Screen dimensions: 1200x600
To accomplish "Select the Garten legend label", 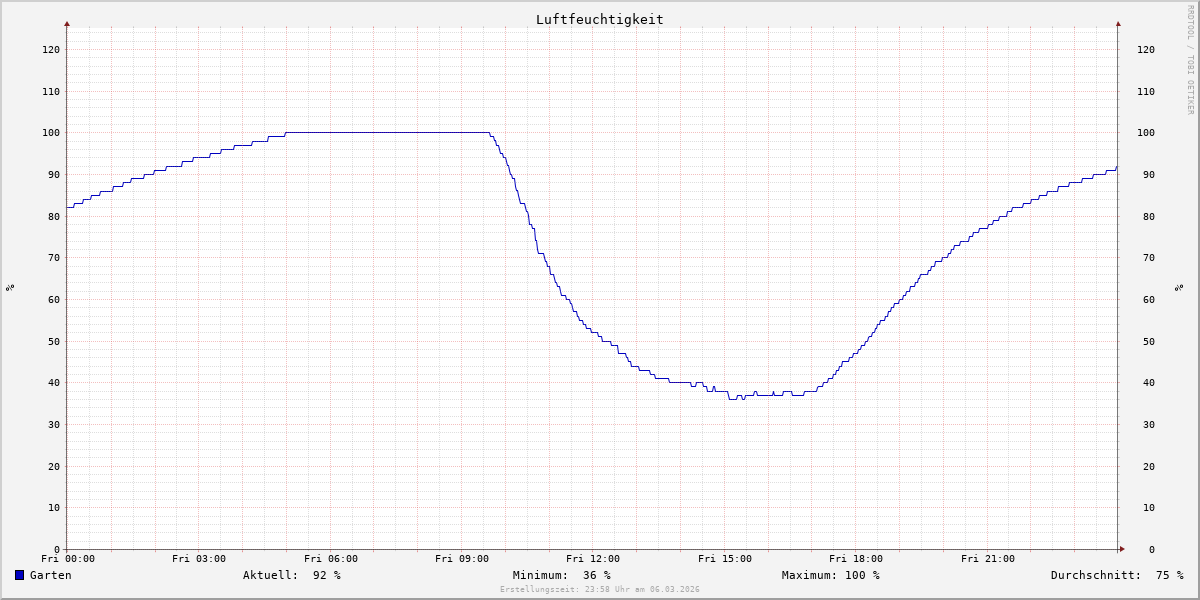I will tap(51, 575).
